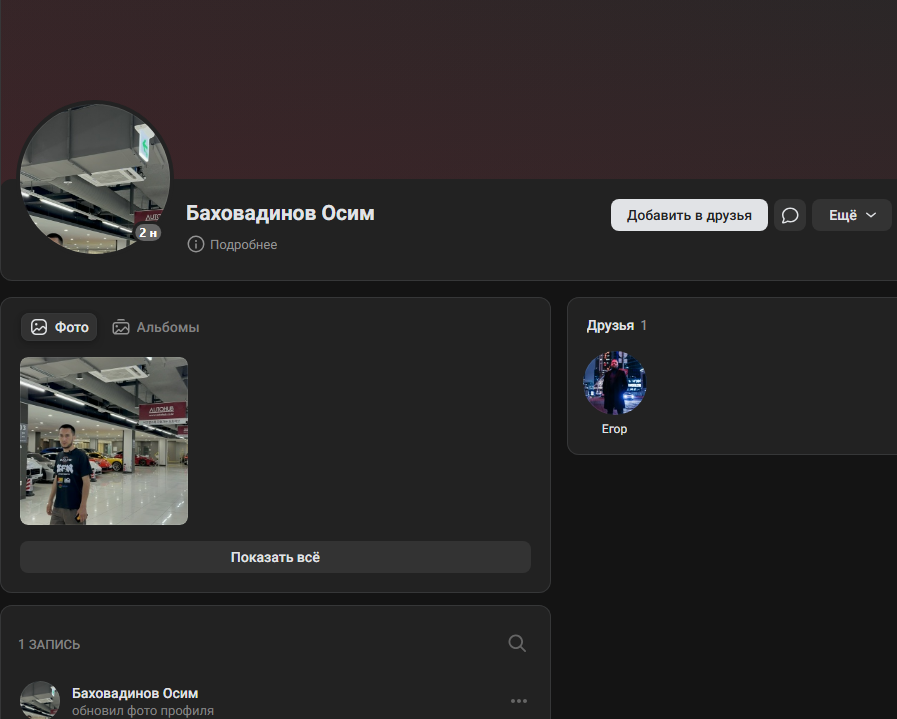
Task: Click the 1 ЗАПИСЬ posts counter
Action: (x=49, y=644)
